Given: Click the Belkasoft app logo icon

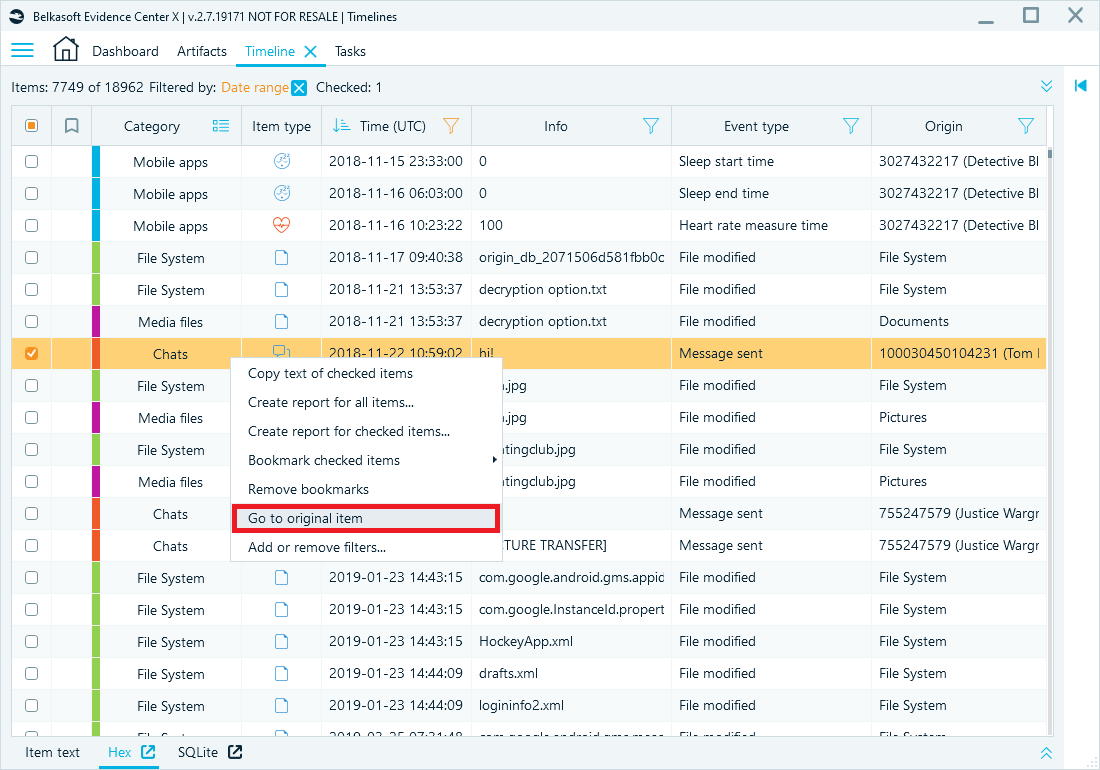Looking at the screenshot, I should tap(17, 16).
